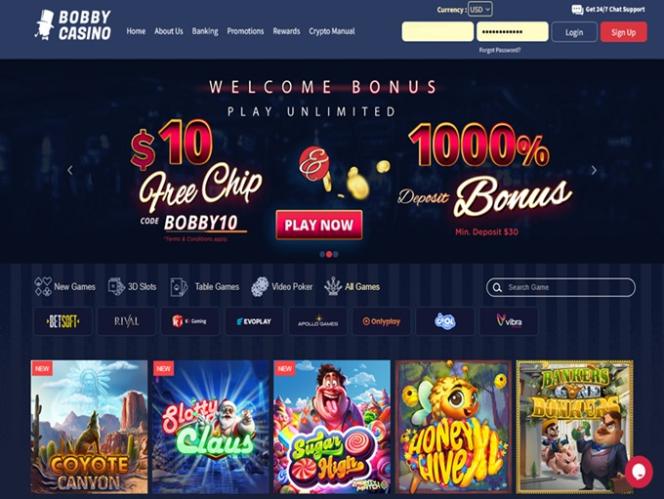Click the Forgot Password link
This screenshot has height=499, width=664.
coord(500,50)
